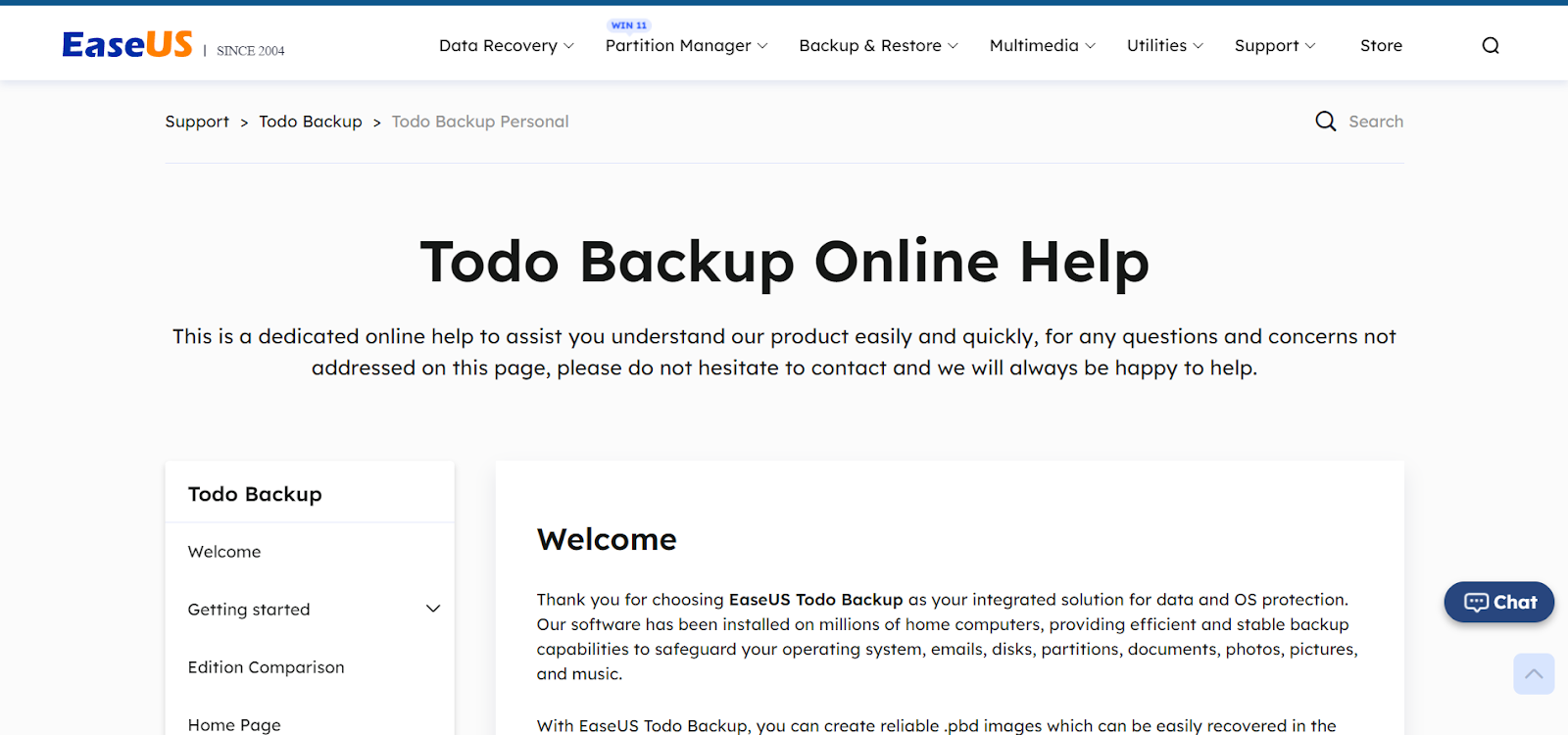Open the Partition Manager menu
Viewport: 1568px width, 735px height.
678,45
